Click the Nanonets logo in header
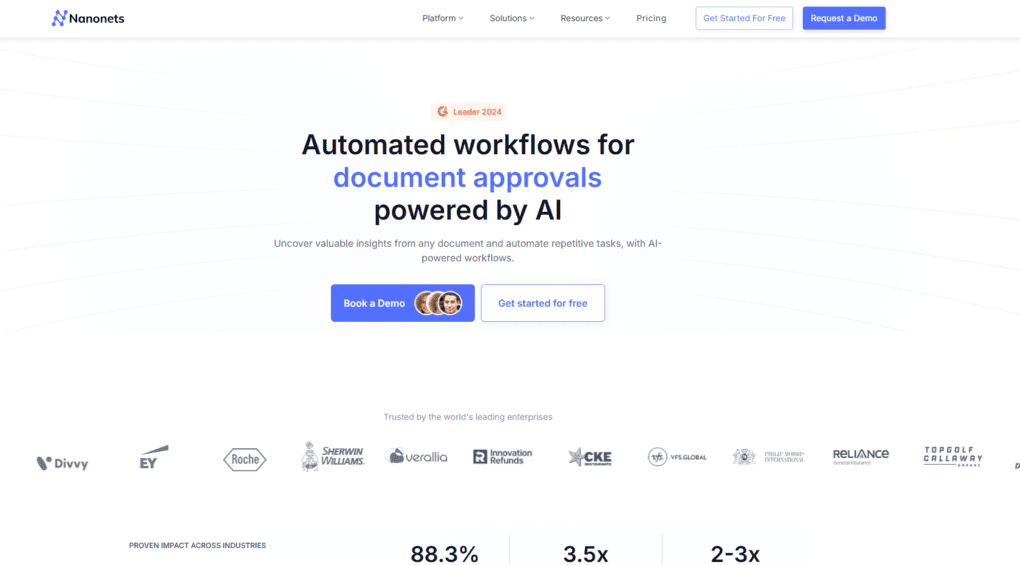Screen dimensions: 1020x565 point(88,18)
